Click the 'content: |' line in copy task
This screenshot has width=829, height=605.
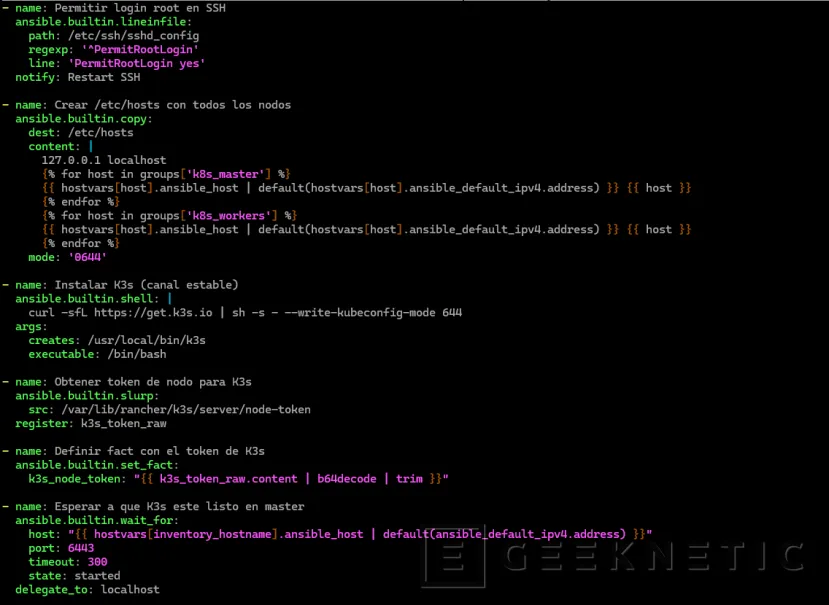pos(61,146)
